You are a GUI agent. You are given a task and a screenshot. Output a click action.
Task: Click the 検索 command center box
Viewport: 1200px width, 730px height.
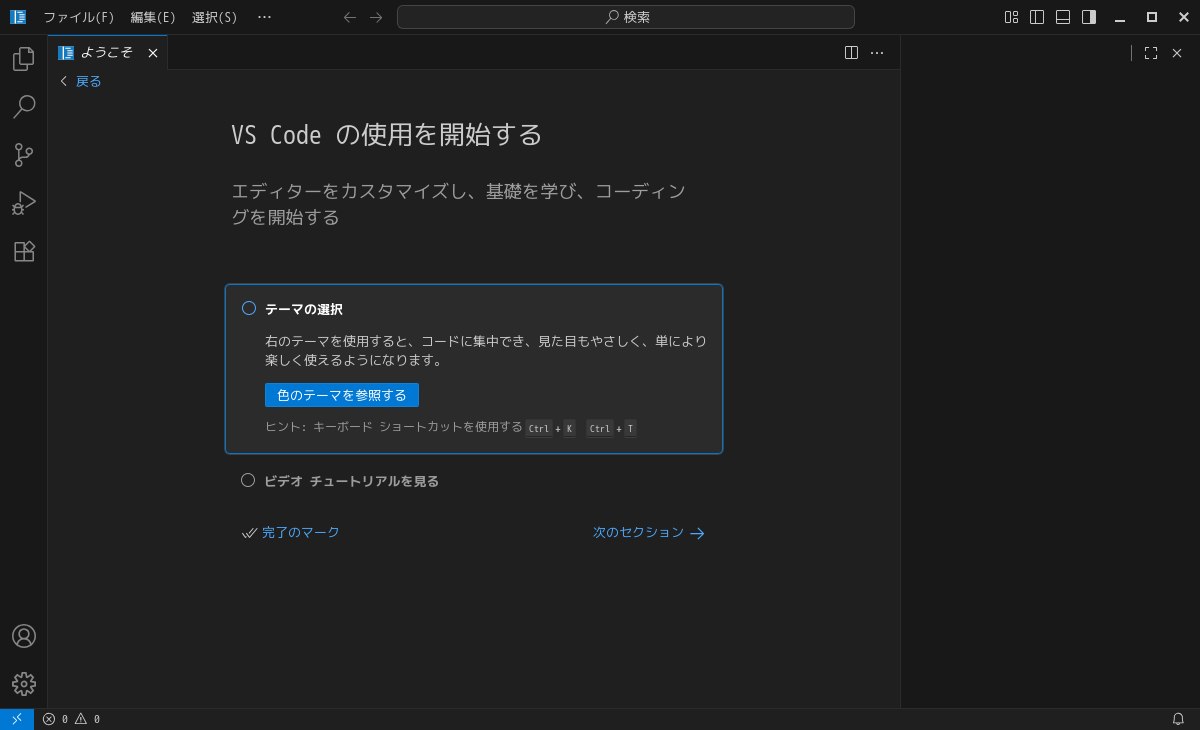click(x=626, y=17)
